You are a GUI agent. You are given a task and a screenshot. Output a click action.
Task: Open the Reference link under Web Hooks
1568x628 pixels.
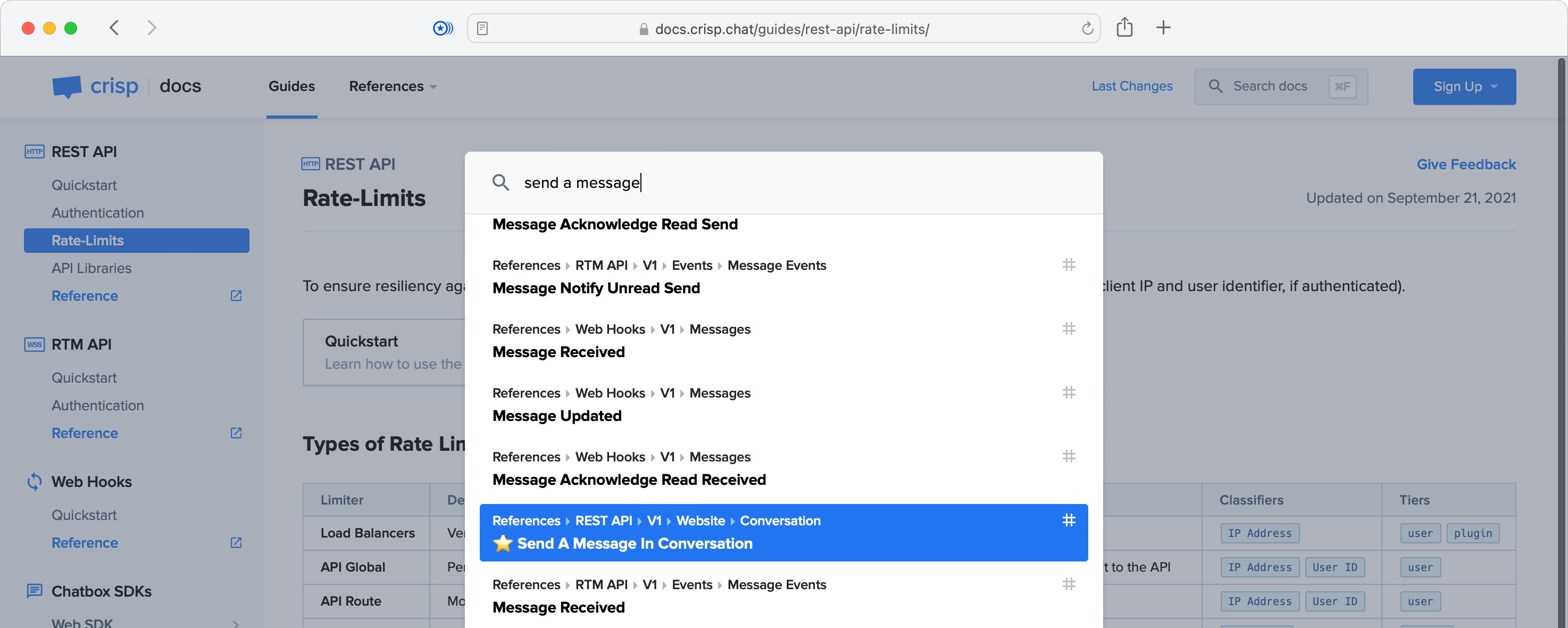pyautogui.click(x=85, y=542)
